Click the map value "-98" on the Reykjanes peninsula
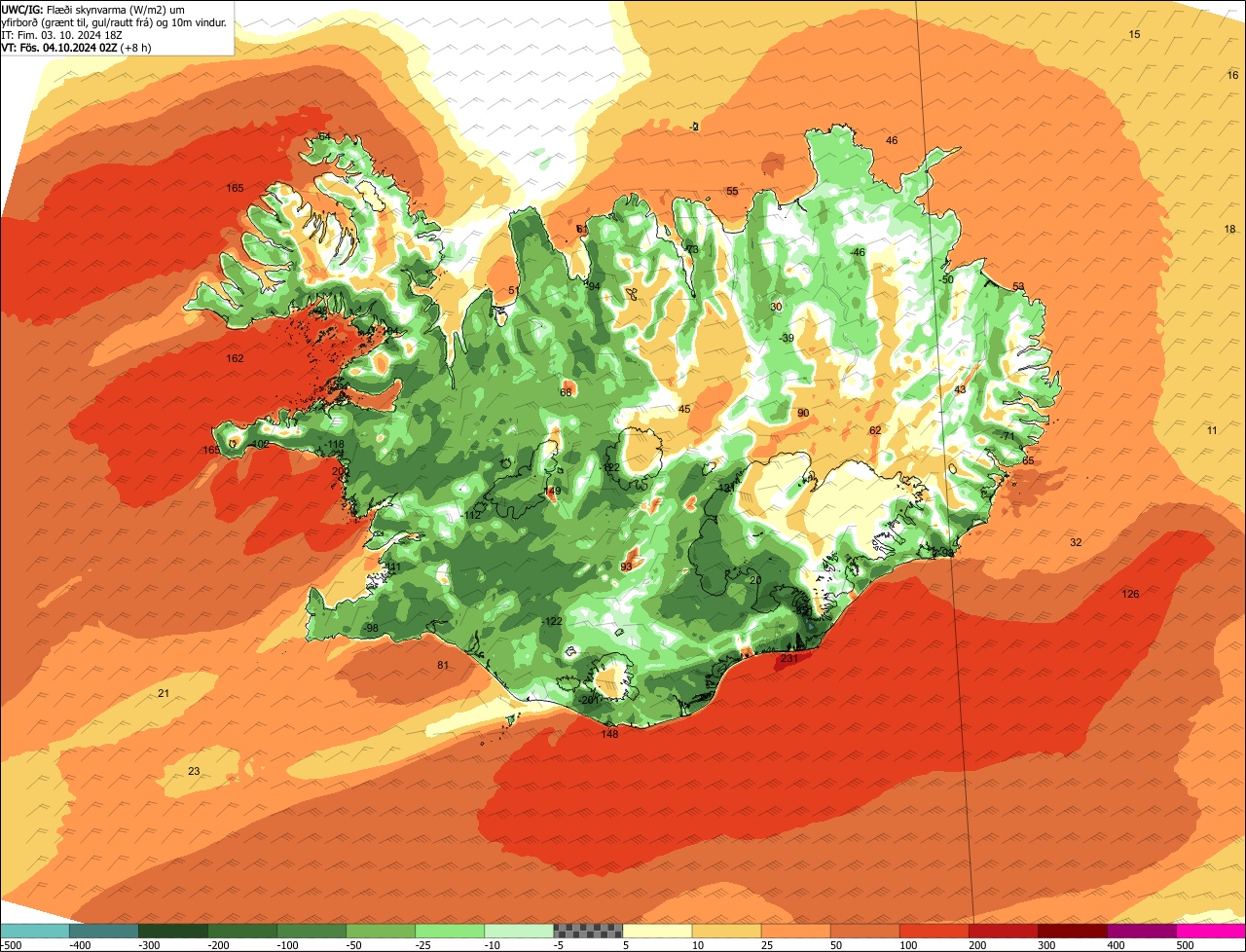Image resolution: width=1246 pixels, height=952 pixels. point(370,628)
